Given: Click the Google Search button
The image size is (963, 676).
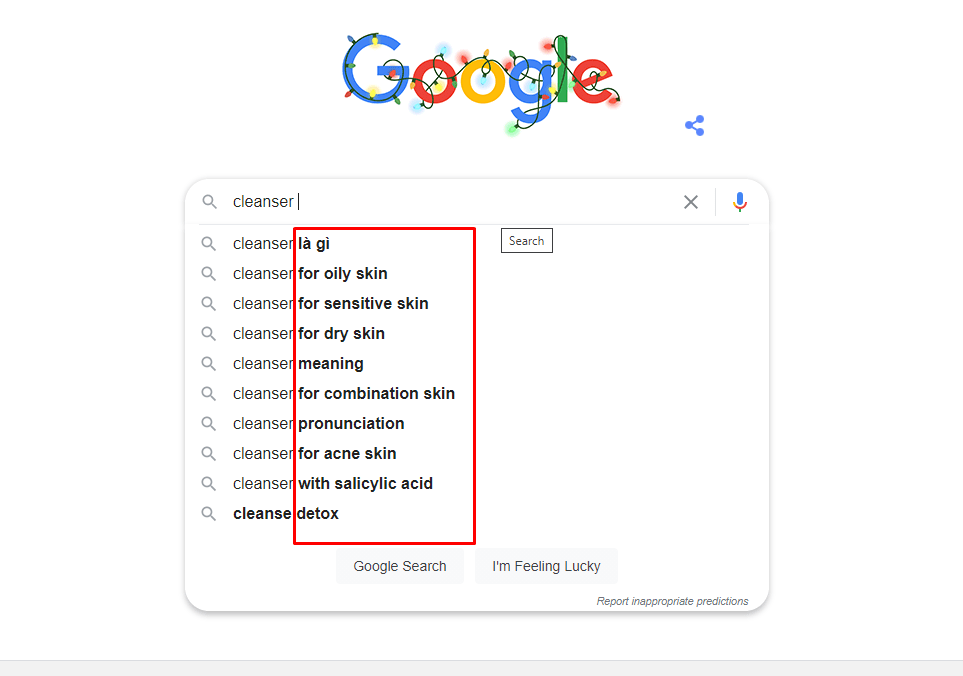Looking at the screenshot, I should pyautogui.click(x=400, y=566).
